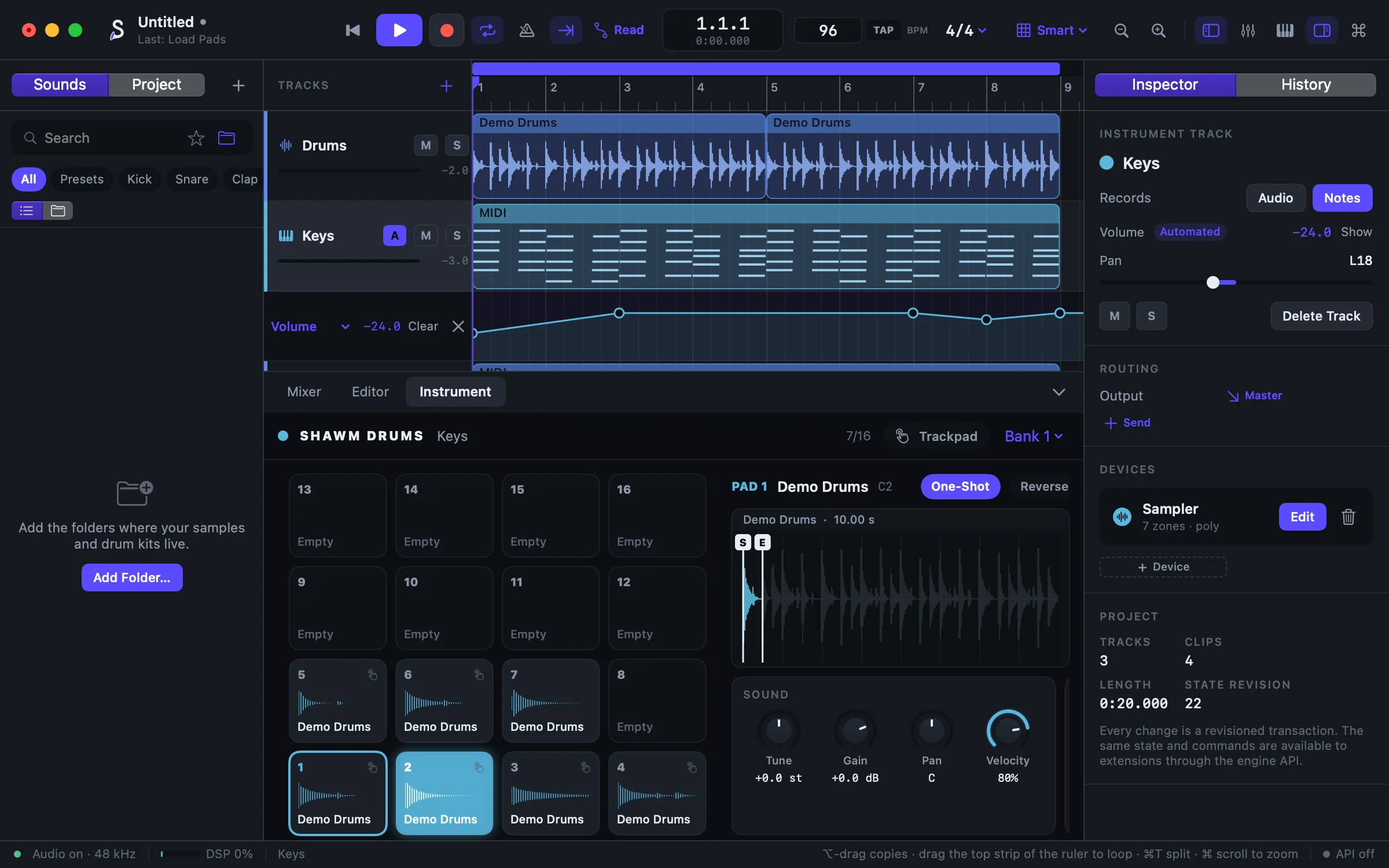
Task: Click the plus icon next to Project tab
Action: tap(238, 85)
